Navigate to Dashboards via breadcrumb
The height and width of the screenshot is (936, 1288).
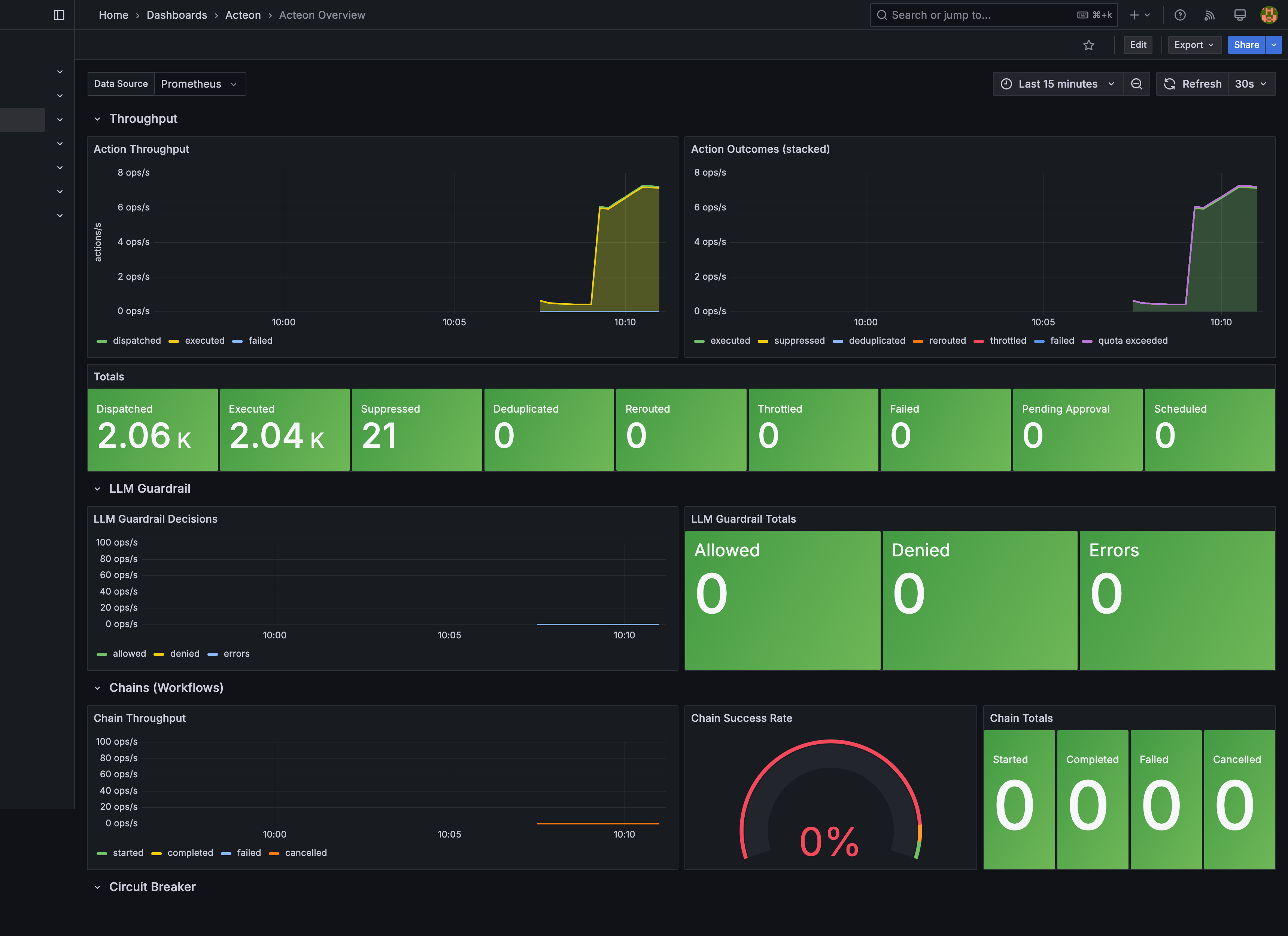coord(177,15)
